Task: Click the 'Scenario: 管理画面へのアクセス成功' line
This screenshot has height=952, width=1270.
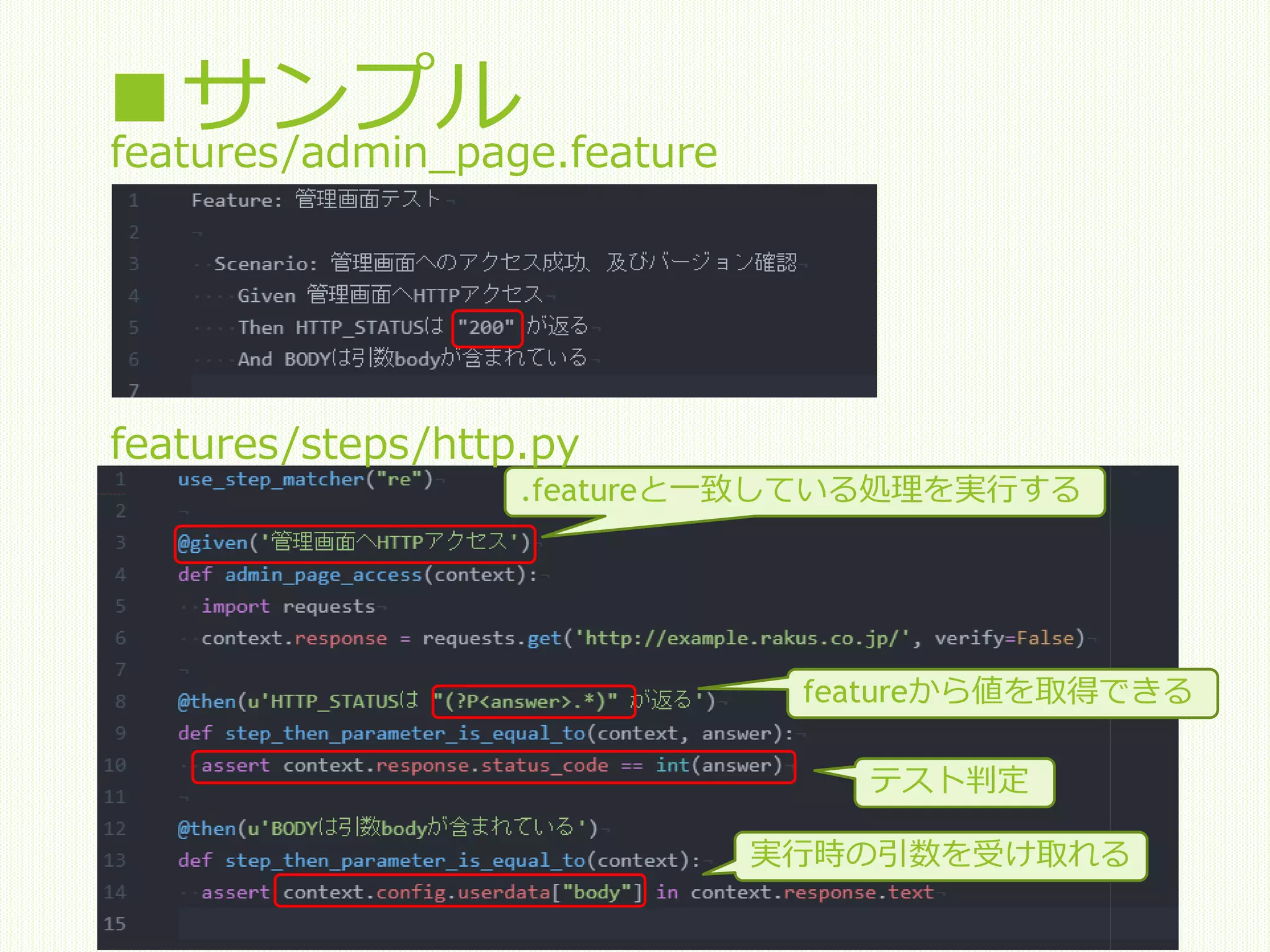Action: pos(505,263)
